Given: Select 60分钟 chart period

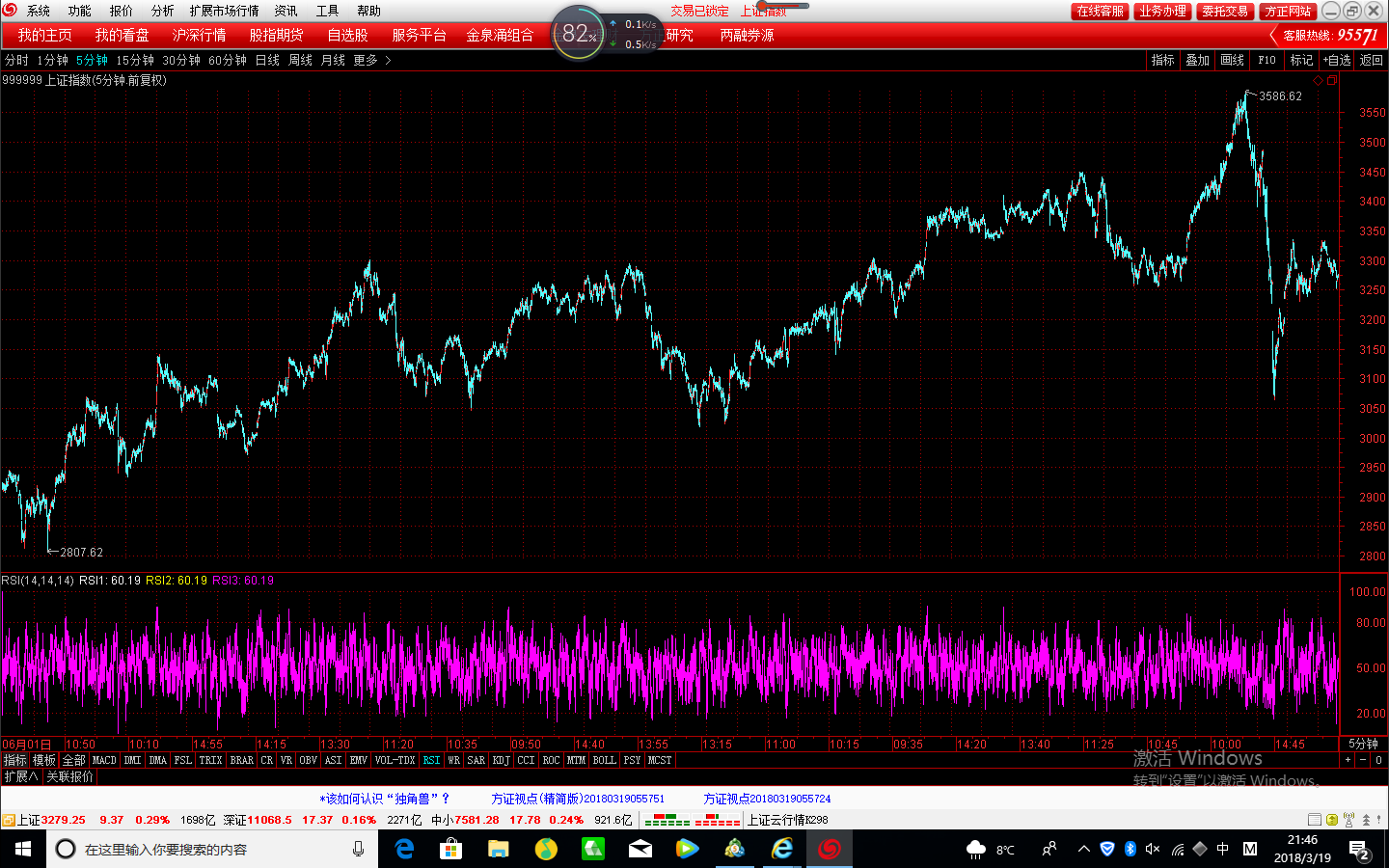Looking at the screenshot, I should click(228, 60).
